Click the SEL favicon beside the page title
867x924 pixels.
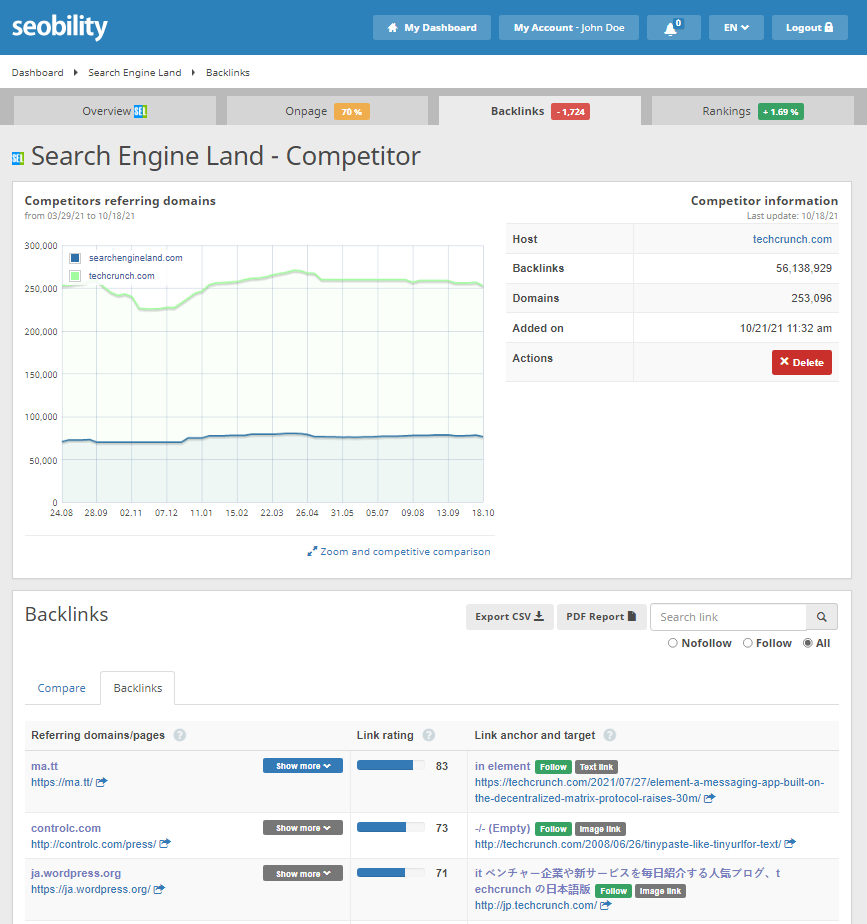tap(18, 158)
